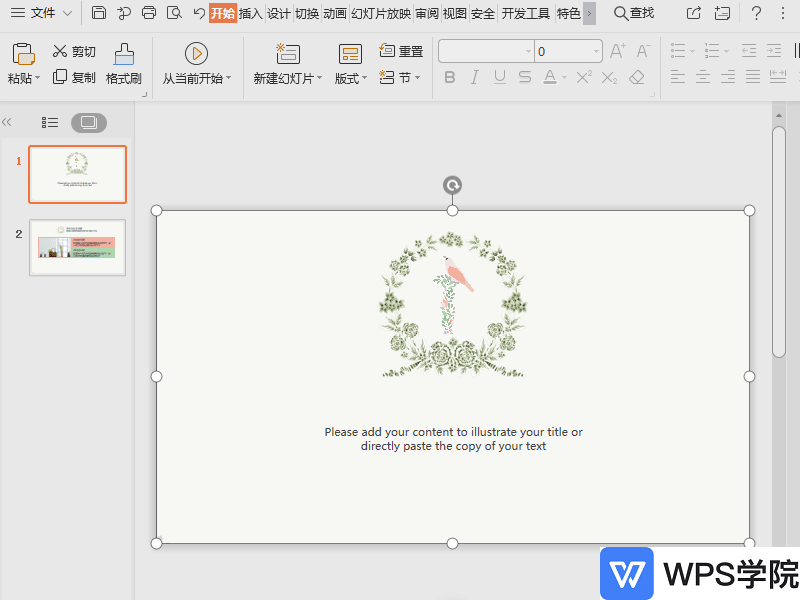Click the clear formatting eraser icon
The height and width of the screenshot is (600, 800).
click(638, 77)
